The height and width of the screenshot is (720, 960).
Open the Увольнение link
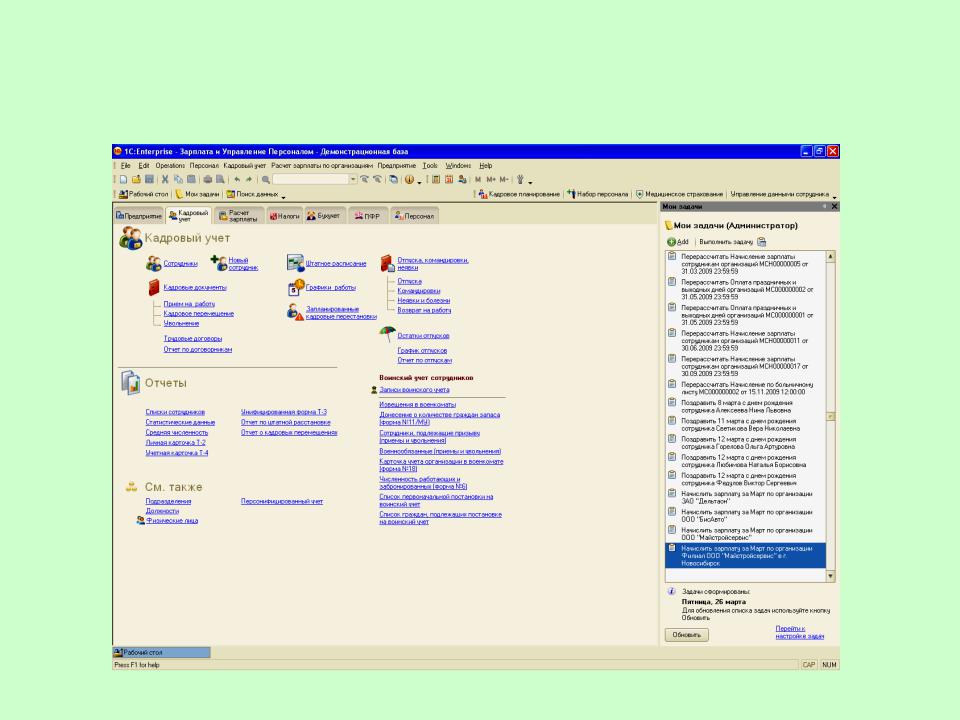[181, 323]
